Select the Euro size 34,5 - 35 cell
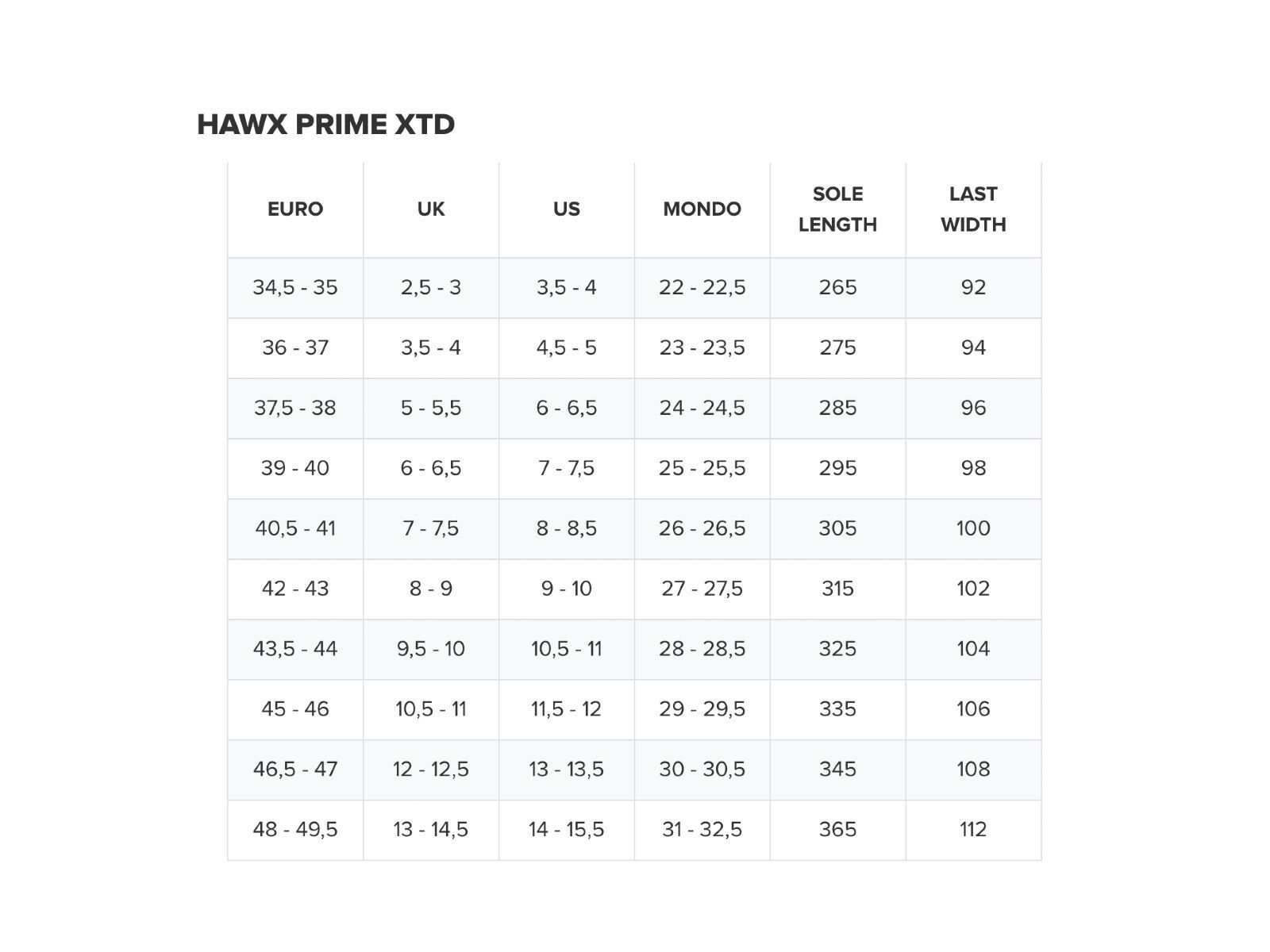The width and height of the screenshot is (1270, 952). (295, 287)
